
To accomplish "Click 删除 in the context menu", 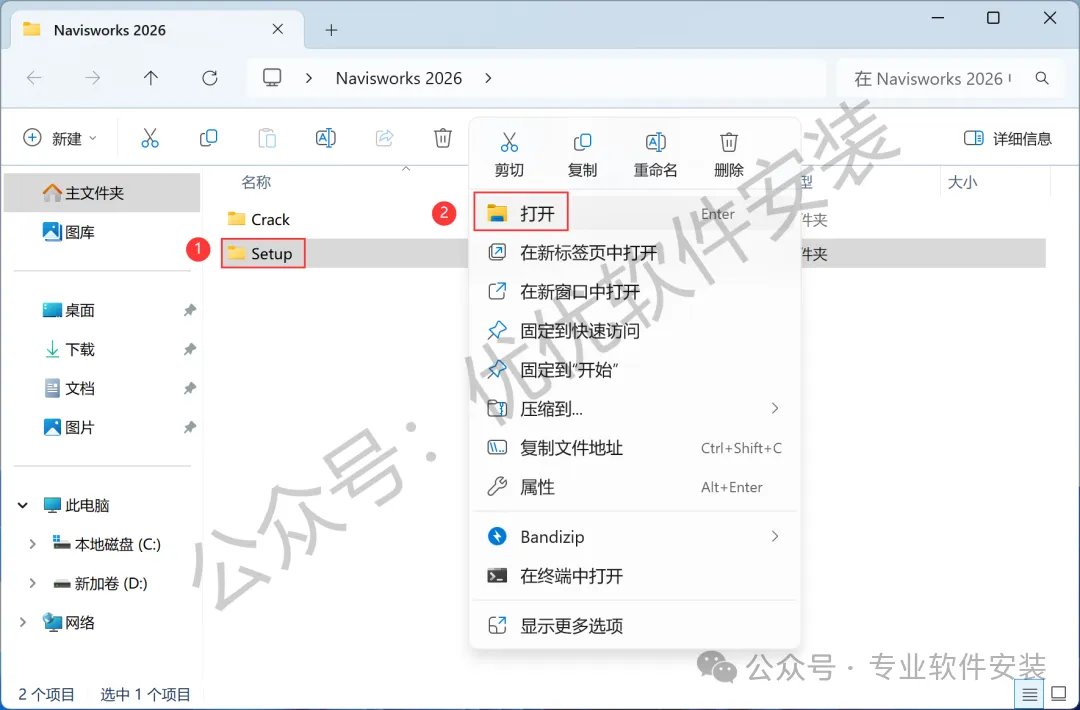I will [729, 155].
